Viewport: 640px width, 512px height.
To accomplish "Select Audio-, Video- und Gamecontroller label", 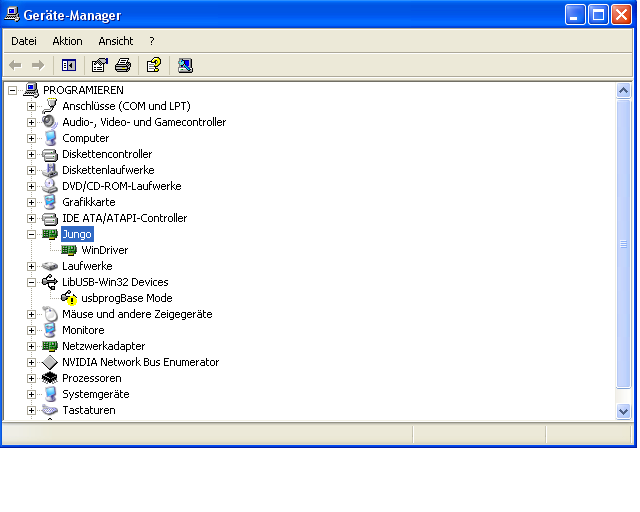I will [x=144, y=122].
